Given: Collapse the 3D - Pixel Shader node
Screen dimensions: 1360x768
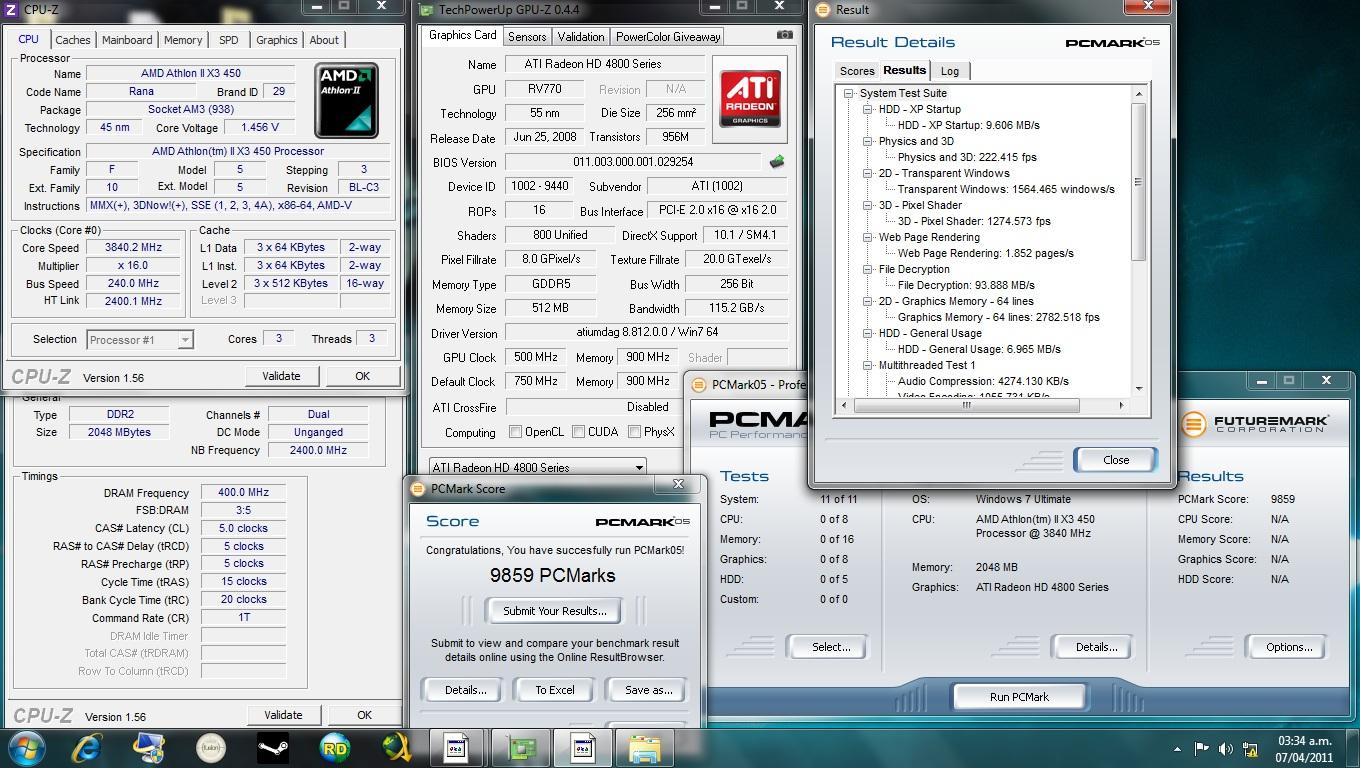Looking at the screenshot, I should (x=868, y=205).
